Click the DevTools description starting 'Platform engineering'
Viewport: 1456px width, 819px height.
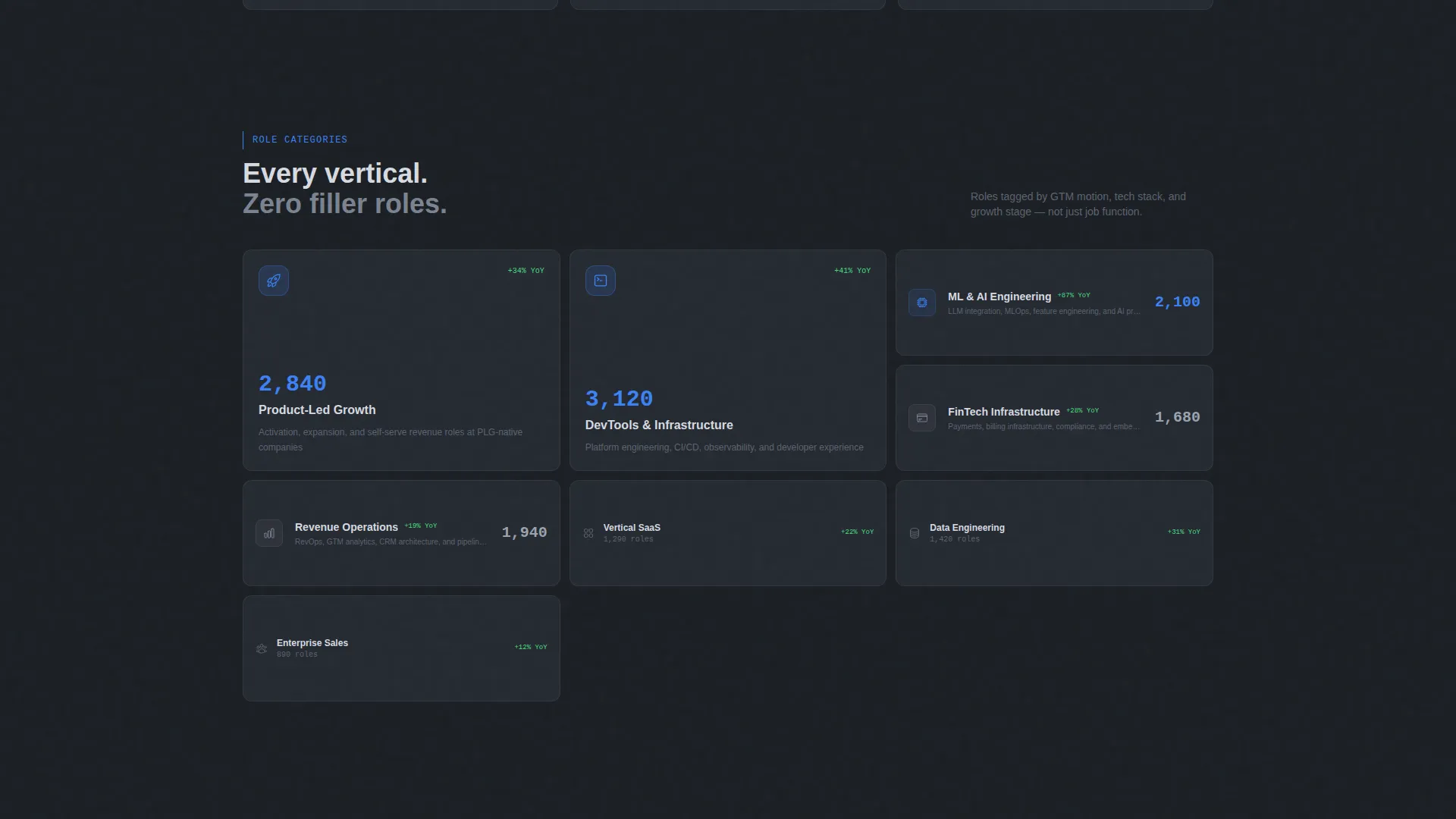coord(724,447)
